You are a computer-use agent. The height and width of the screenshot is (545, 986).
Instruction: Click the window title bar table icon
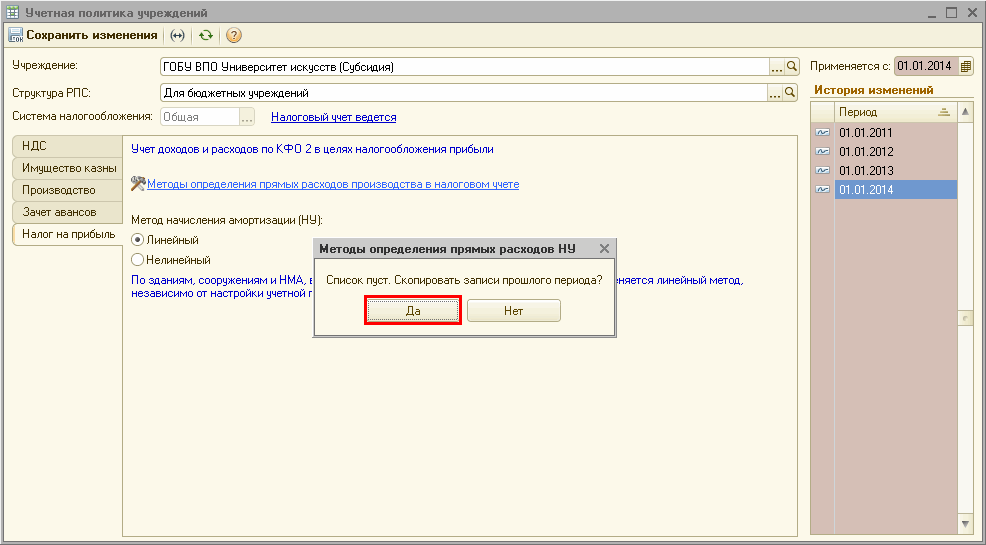click(13, 13)
